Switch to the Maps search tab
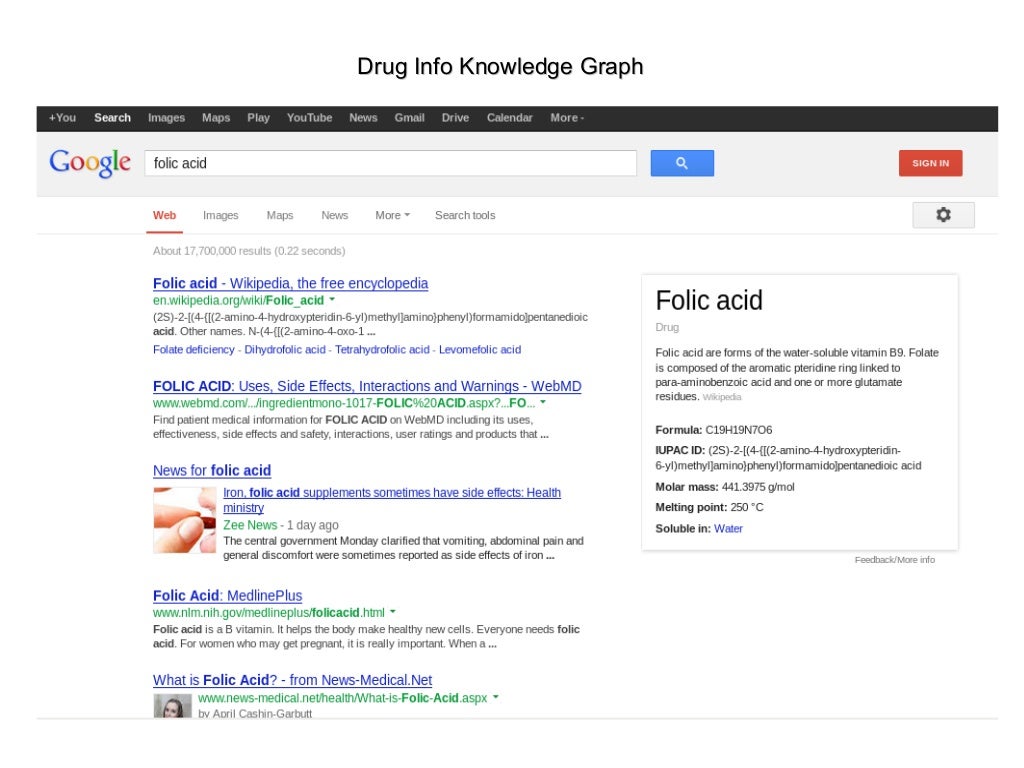Screen dimensions: 1024x768 [x=280, y=216]
